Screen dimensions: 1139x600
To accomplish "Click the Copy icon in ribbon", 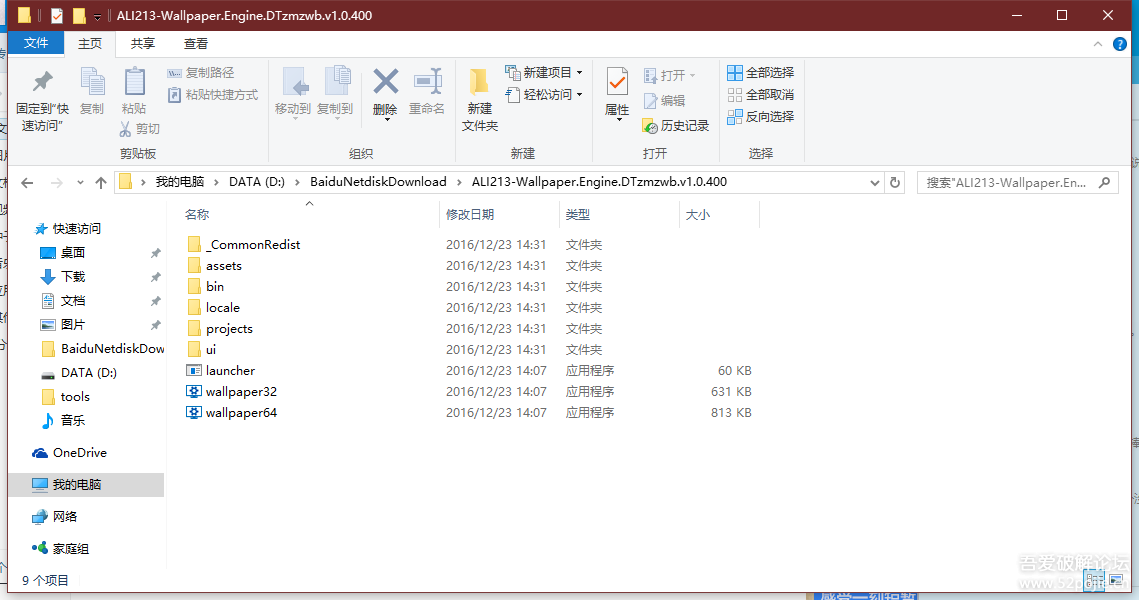I will 92,81.
